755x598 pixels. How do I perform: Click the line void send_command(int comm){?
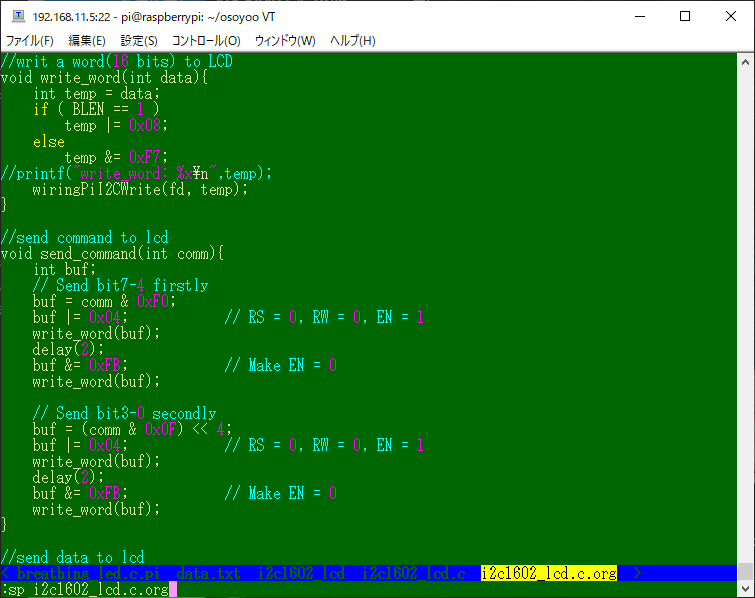[112, 254]
